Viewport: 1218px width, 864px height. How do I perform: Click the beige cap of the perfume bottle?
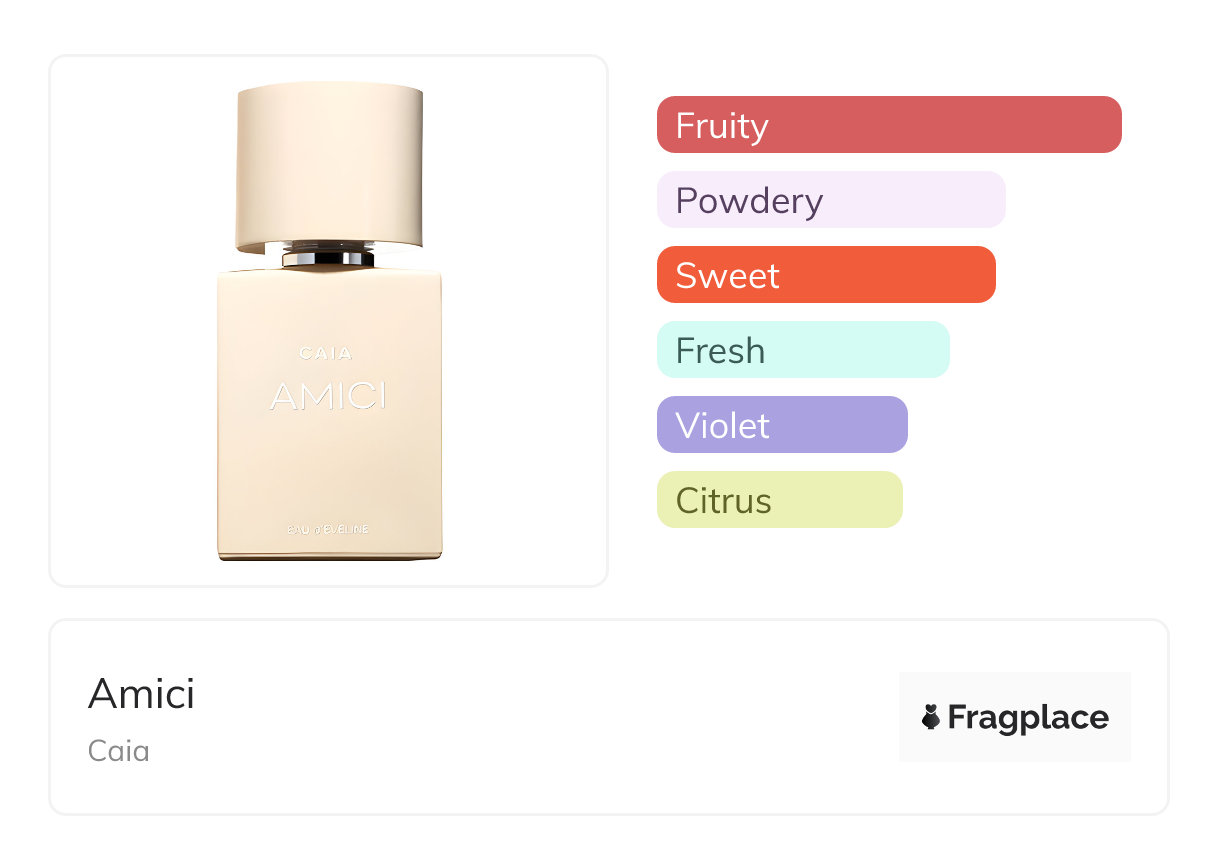(329, 165)
